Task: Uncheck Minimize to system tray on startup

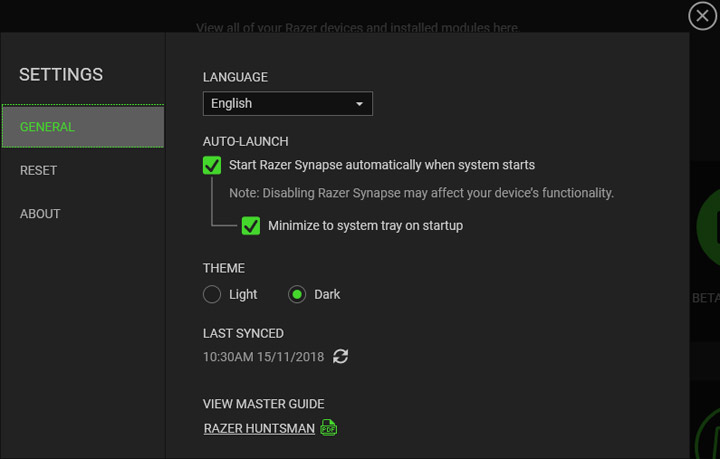Action: point(251,226)
